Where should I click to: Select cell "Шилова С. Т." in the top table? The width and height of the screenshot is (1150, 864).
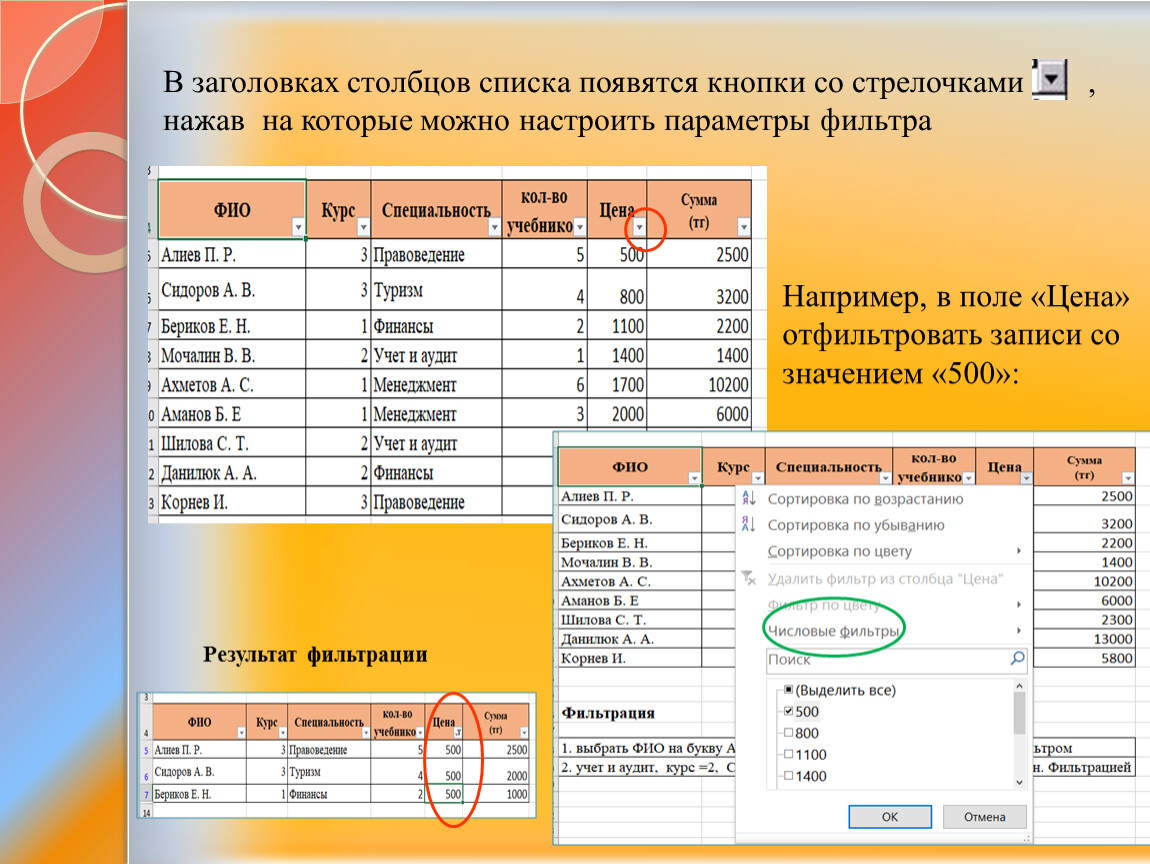(x=232, y=443)
